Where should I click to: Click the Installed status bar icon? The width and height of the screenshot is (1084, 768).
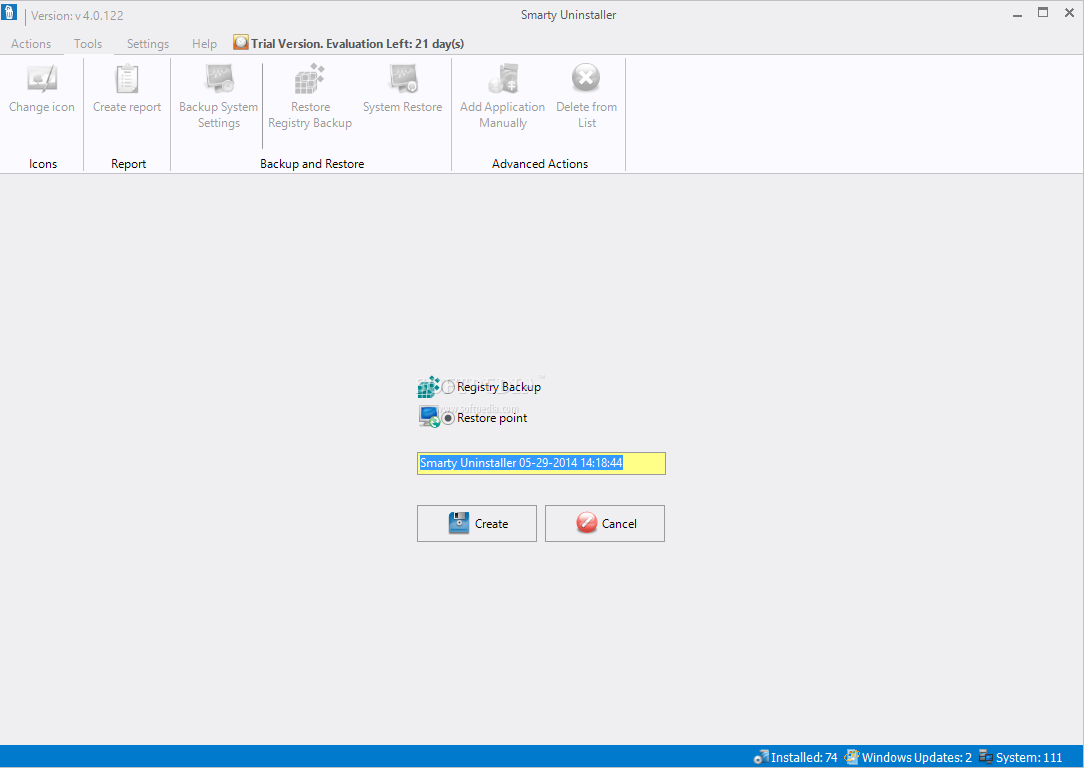(761, 758)
